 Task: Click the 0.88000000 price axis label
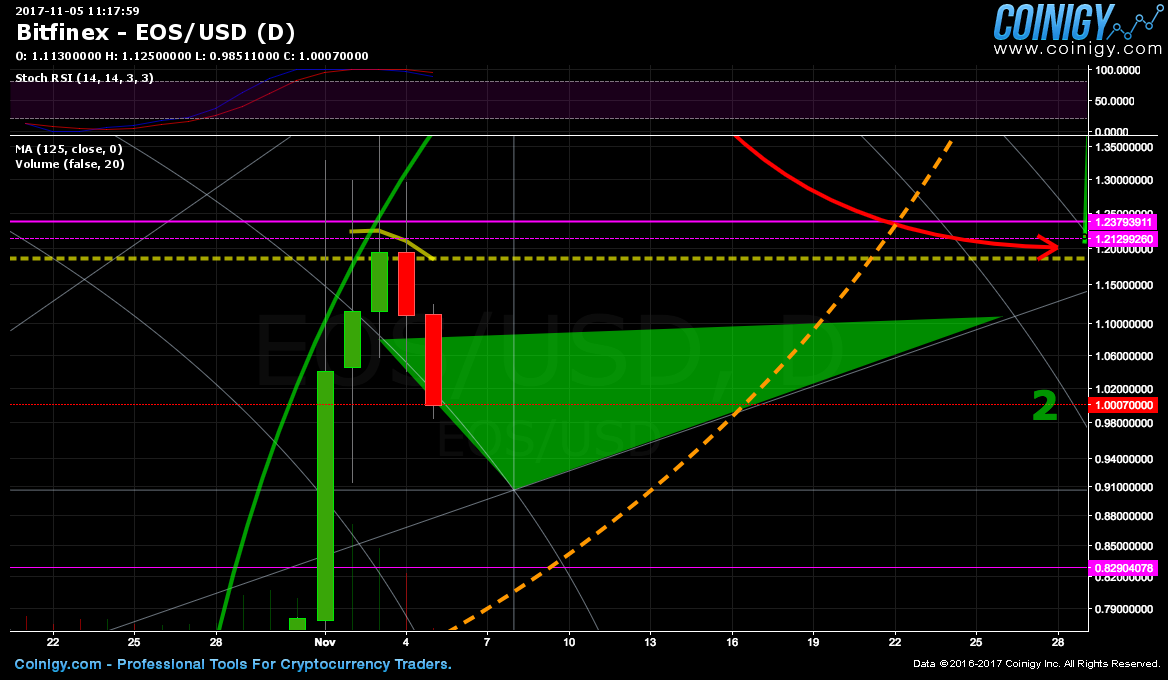[x=1124, y=516]
